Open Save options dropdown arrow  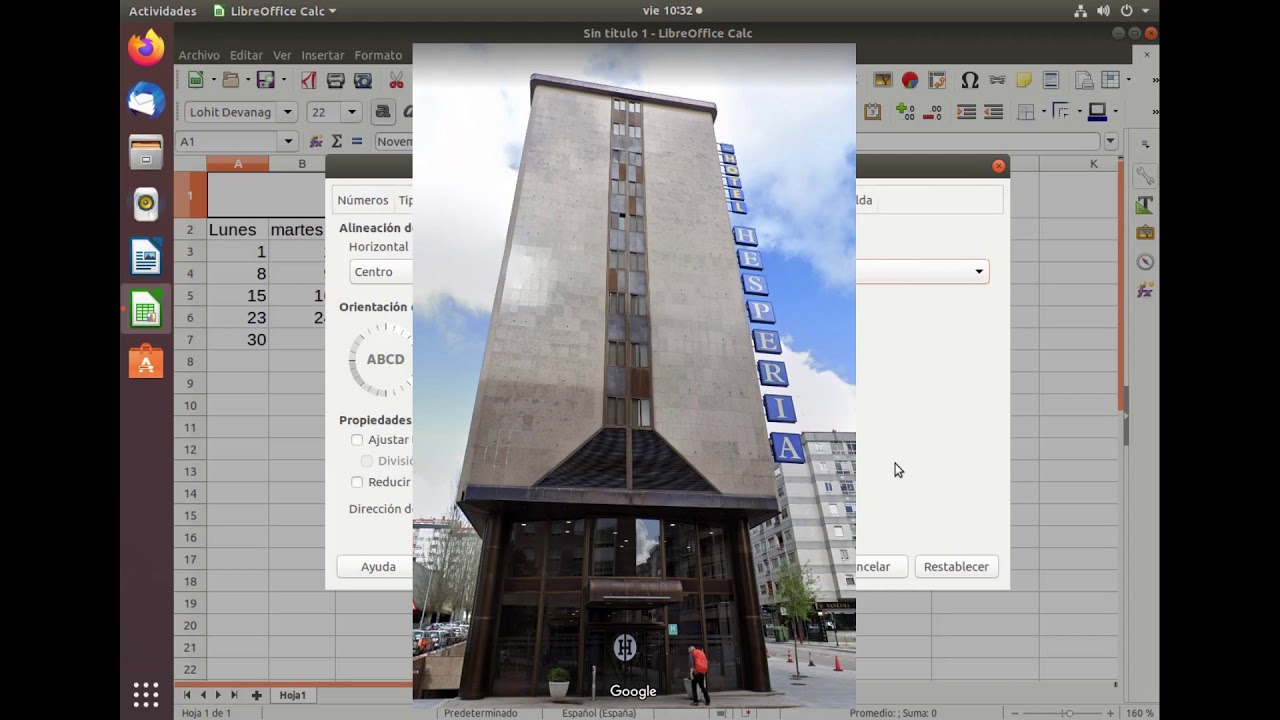click(x=284, y=80)
